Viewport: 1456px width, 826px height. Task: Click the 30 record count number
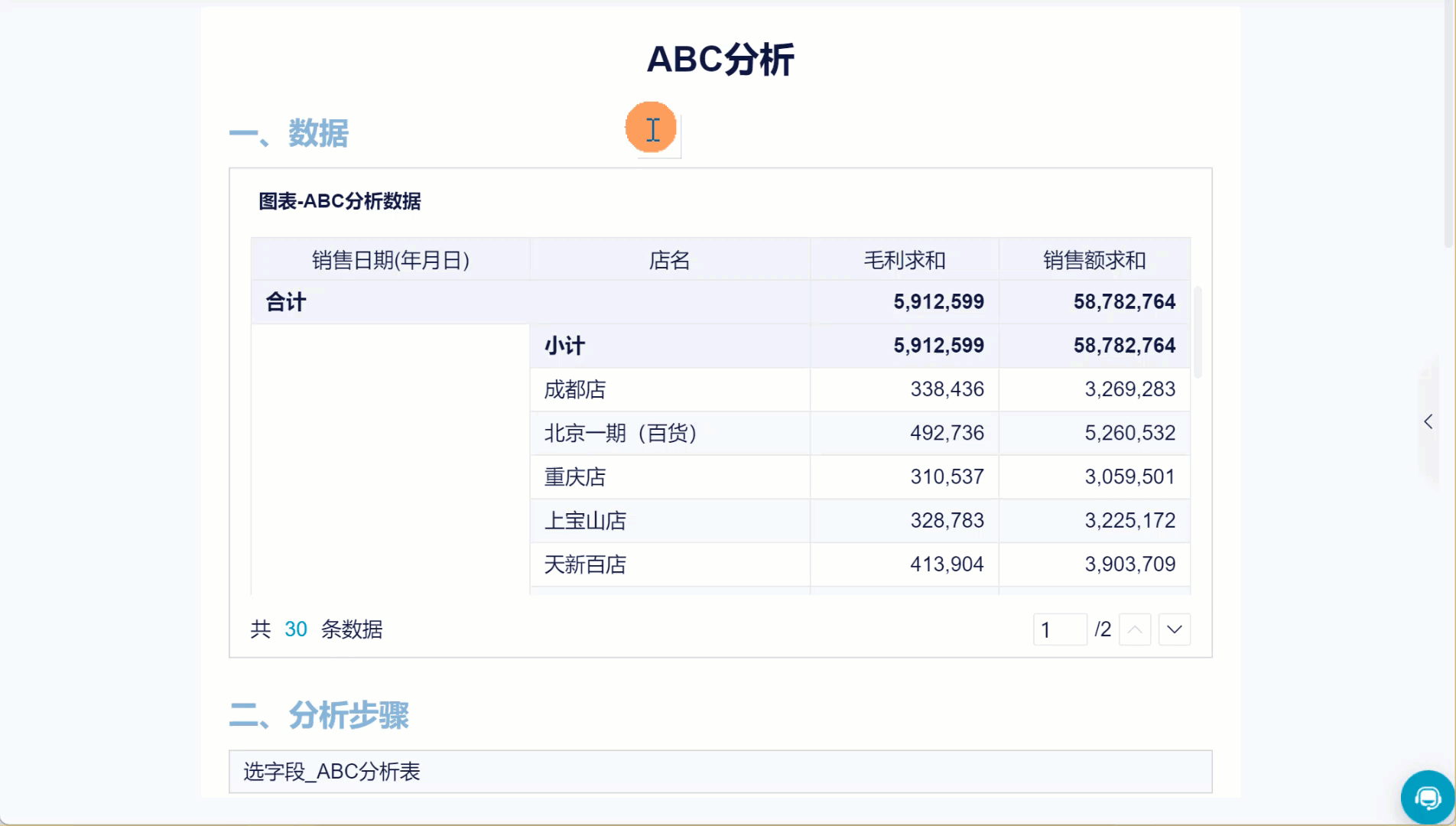pyautogui.click(x=295, y=629)
